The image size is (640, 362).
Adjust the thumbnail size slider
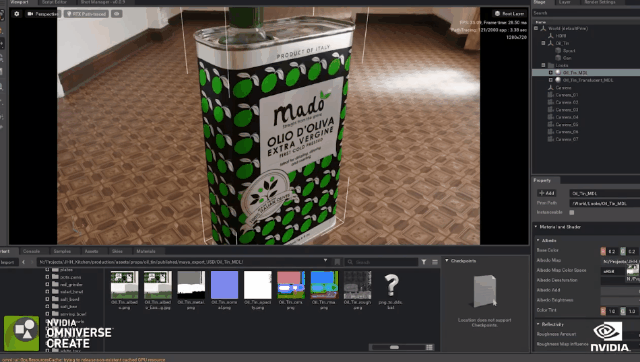tap(394, 347)
